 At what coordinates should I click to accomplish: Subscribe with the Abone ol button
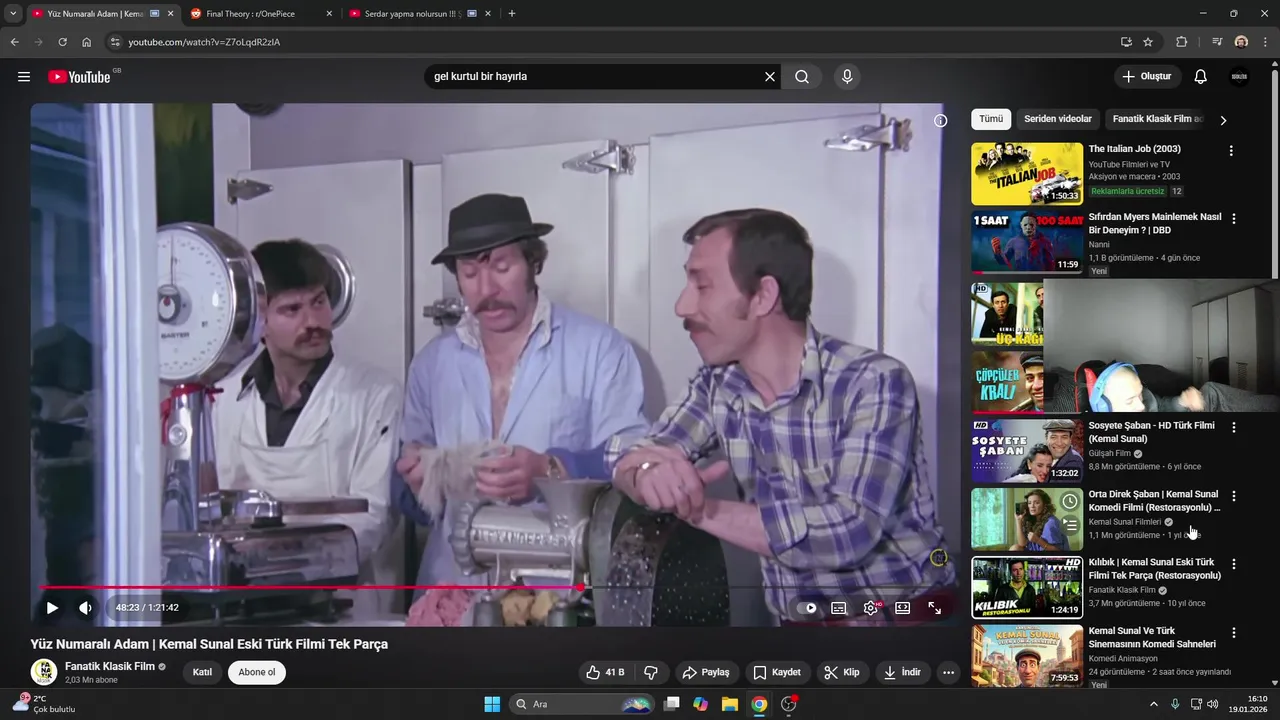point(257,672)
